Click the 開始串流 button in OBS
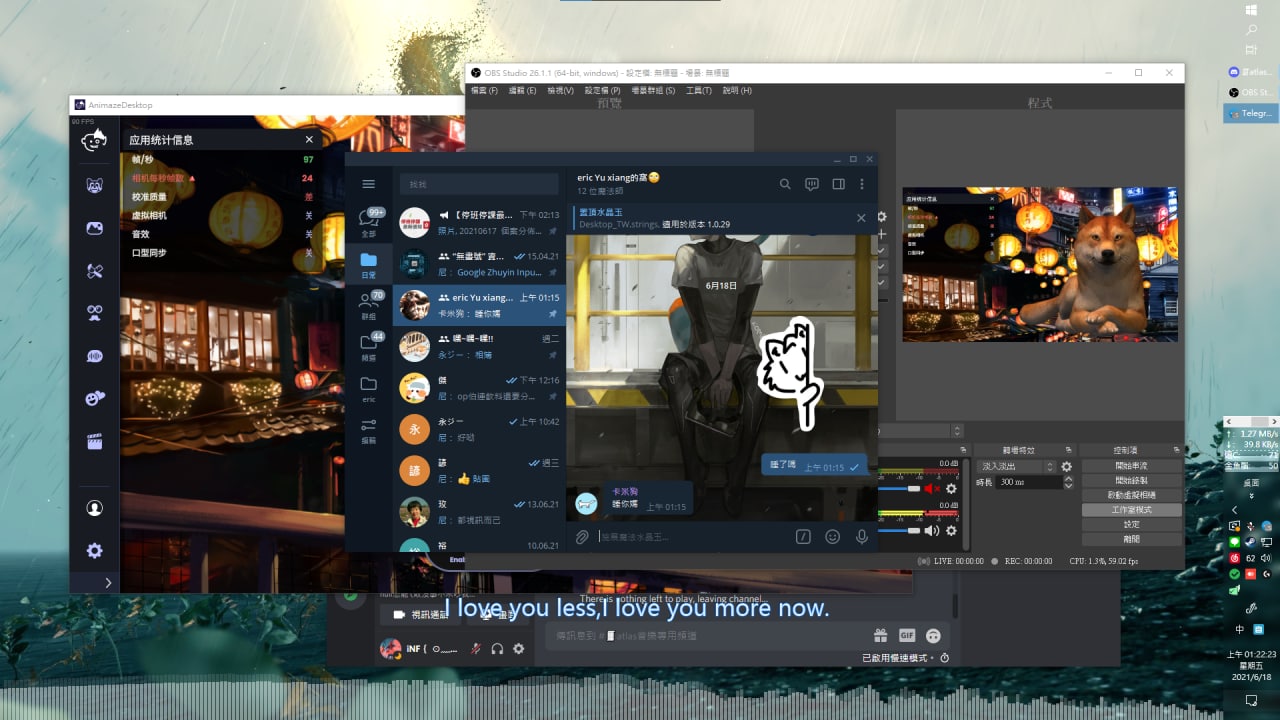The width and height of the screenshot is (1280, 720). [x=1131, y=467]
